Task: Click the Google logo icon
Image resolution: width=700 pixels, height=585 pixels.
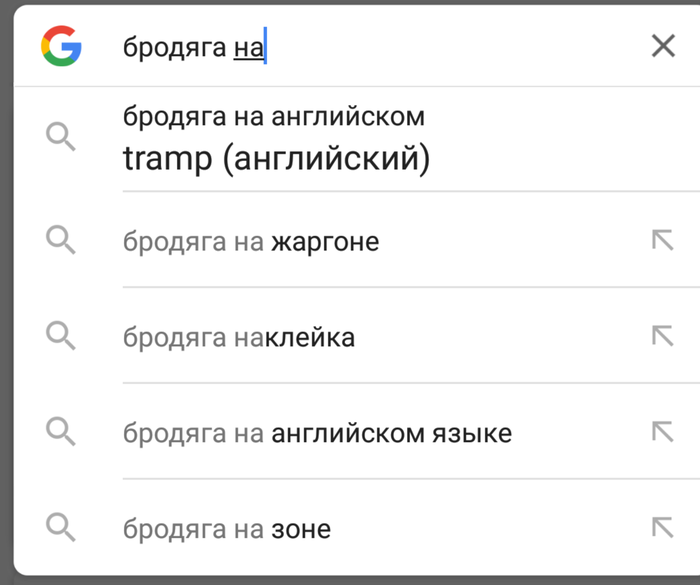Action: 61,46
